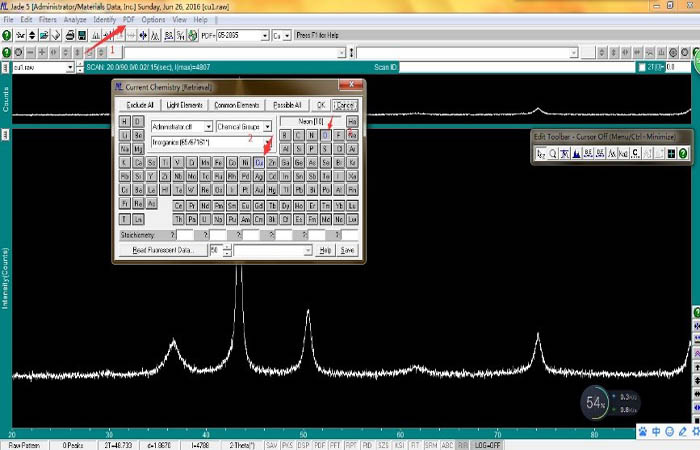The image size is (700, 450).
Task: Click Common Elements button
Action: point(237,104)
